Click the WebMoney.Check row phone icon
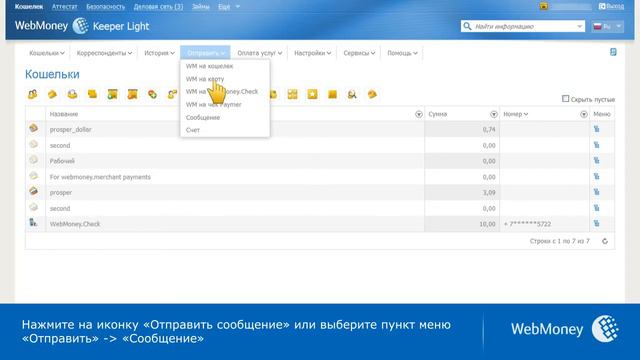 (x=33, y=223)
